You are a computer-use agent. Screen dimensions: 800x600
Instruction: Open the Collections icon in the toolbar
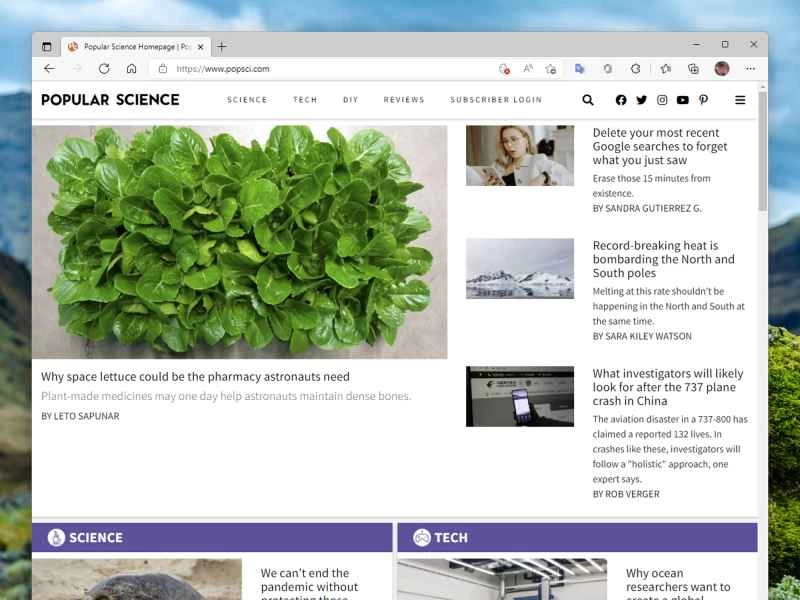[x=692, y=70]
